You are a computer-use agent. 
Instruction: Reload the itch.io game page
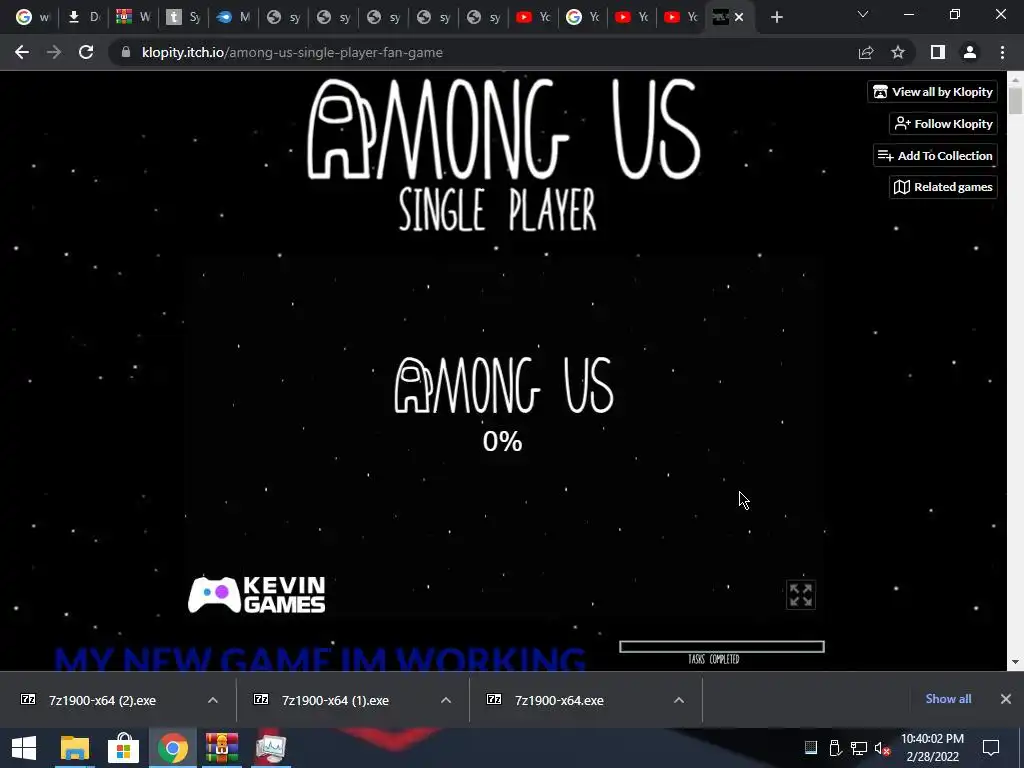click(86, 52)
